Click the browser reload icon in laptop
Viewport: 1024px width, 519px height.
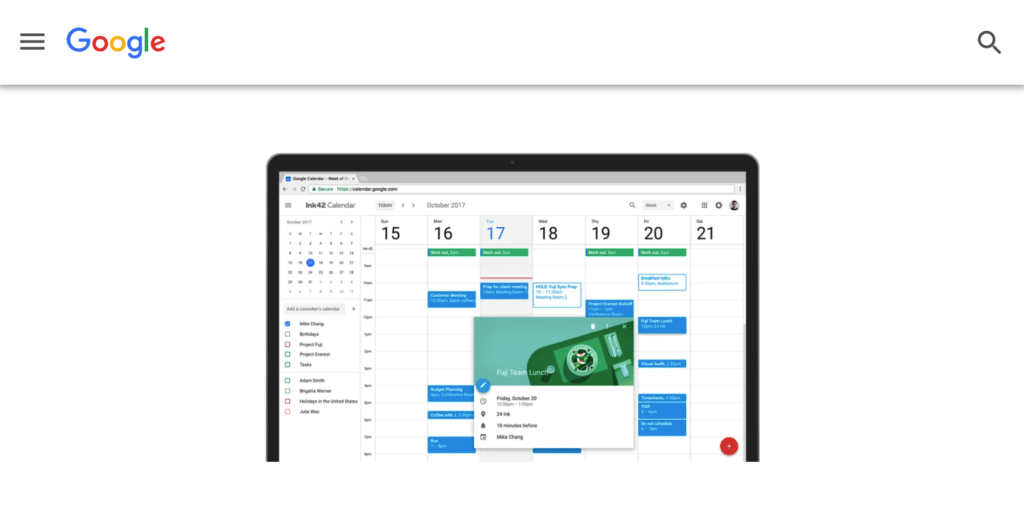pyautogui.click(x=303, y=189)
